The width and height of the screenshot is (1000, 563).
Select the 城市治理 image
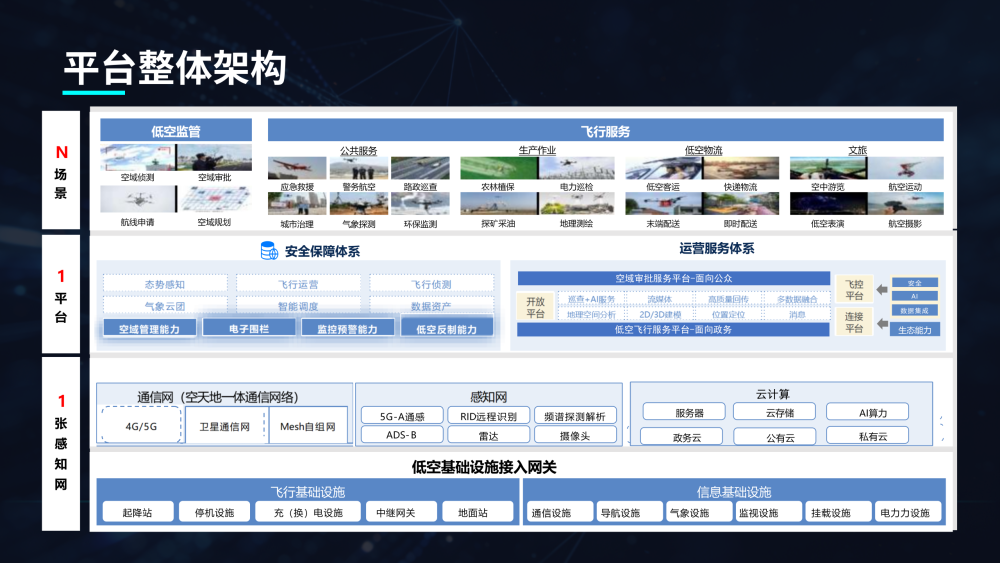(297, 204)
